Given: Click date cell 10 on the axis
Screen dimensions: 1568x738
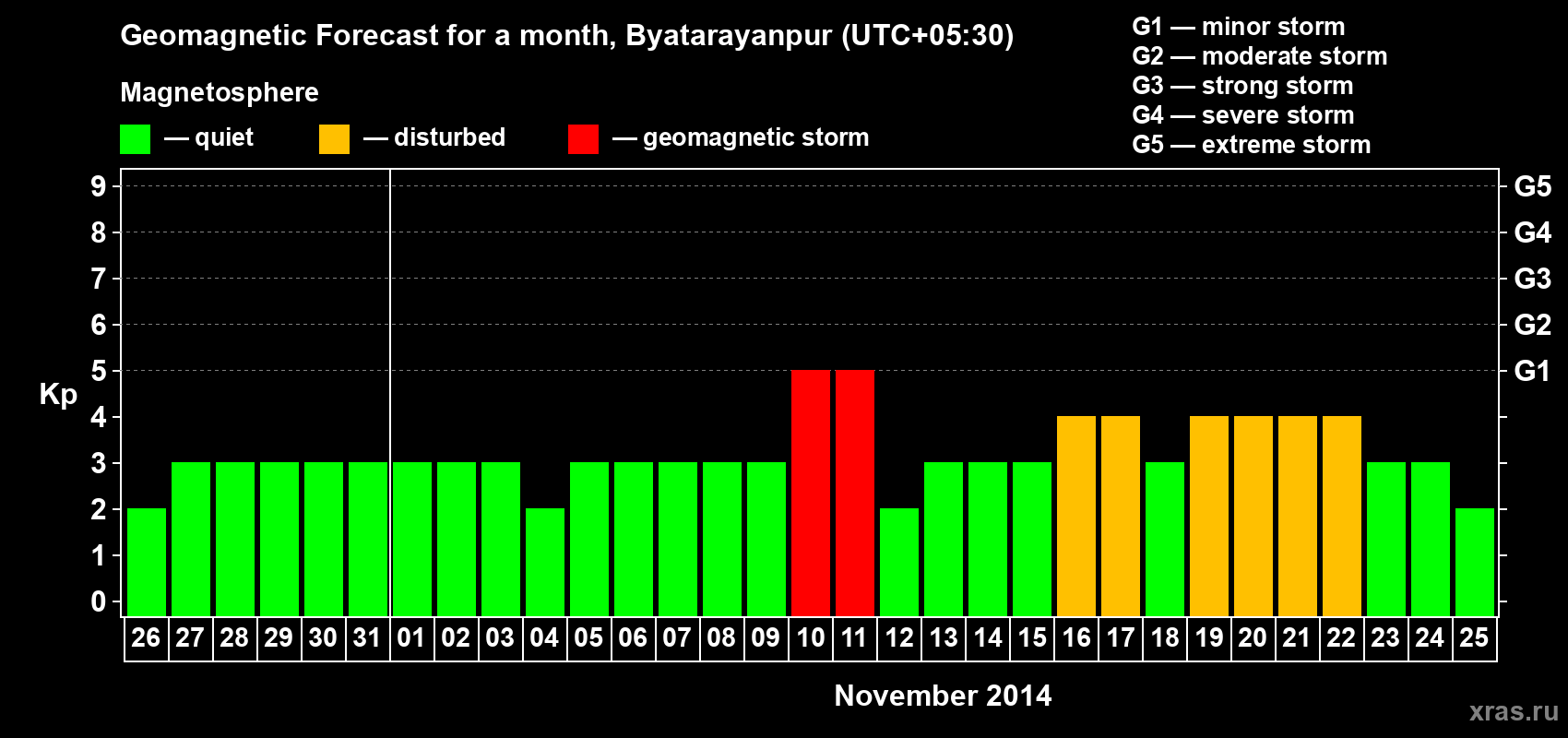Looking at the screenshot, I should (x=810, y=638).
